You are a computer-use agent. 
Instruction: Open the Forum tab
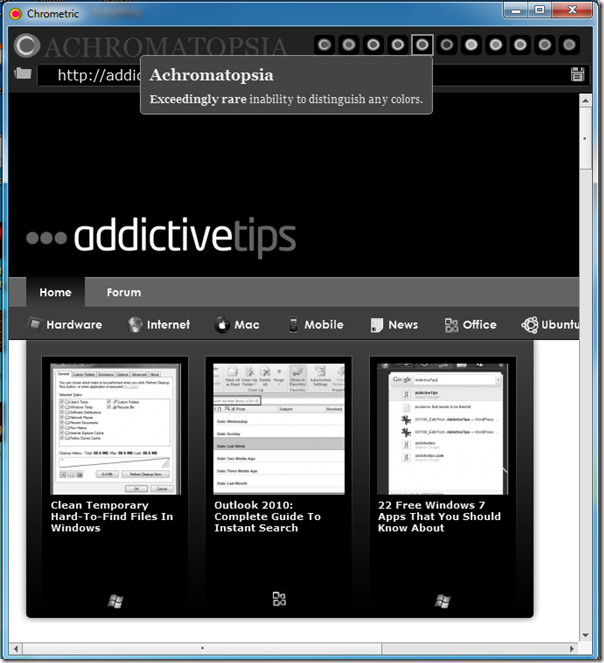(124, 292)
